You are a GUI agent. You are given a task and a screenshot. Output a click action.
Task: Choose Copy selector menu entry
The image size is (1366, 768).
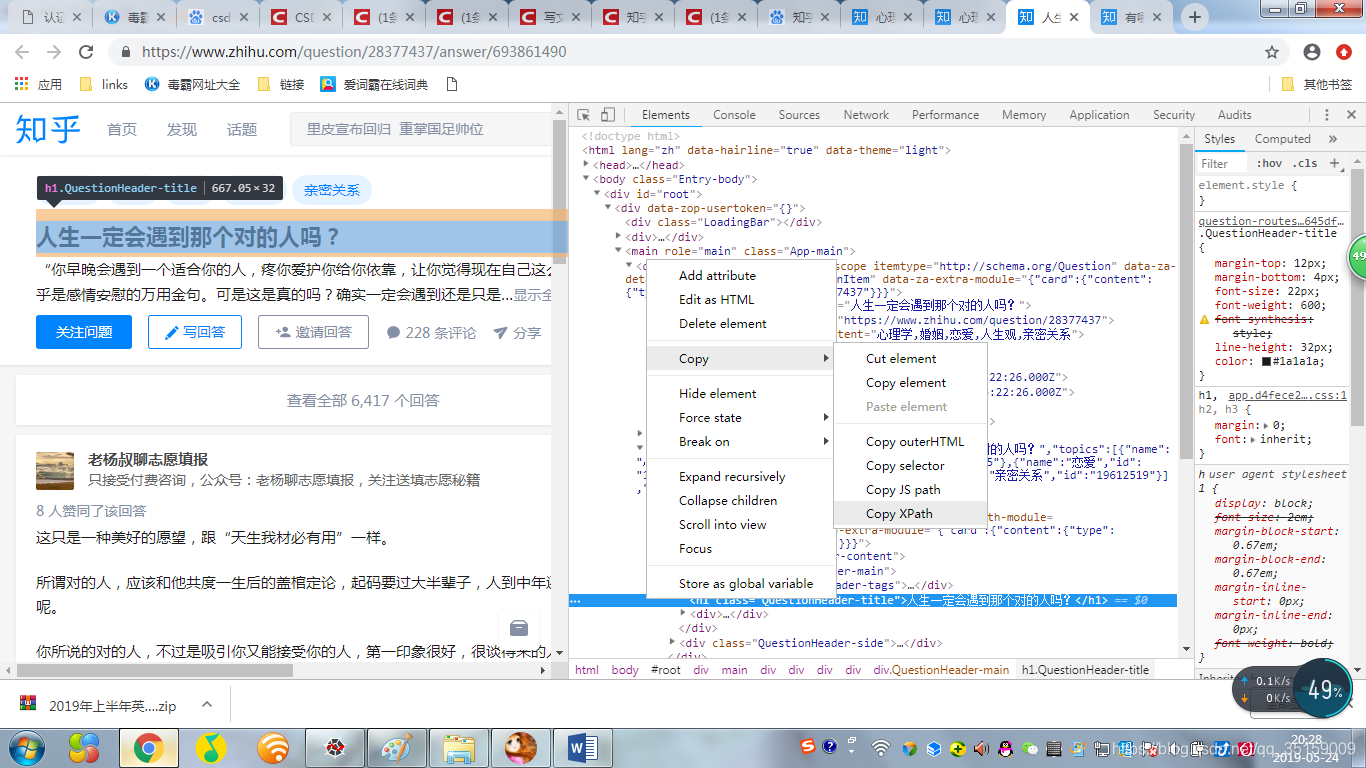click(911, 466)
